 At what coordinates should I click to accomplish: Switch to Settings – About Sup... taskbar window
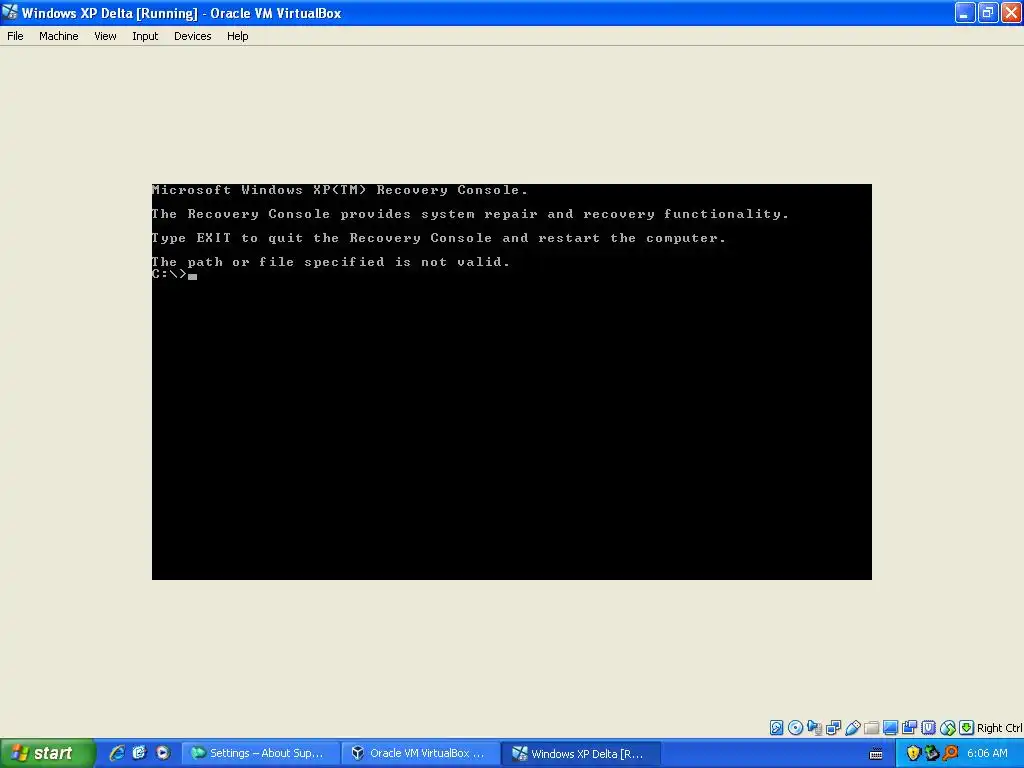tap(261, 753)
